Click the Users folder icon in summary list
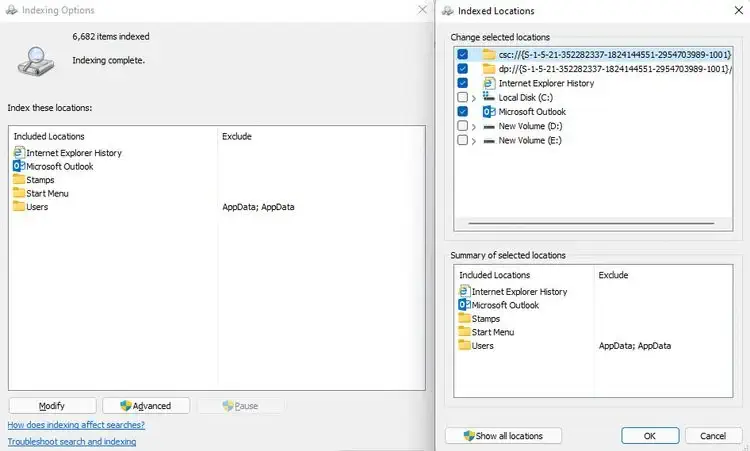 (x=464, y=345)
